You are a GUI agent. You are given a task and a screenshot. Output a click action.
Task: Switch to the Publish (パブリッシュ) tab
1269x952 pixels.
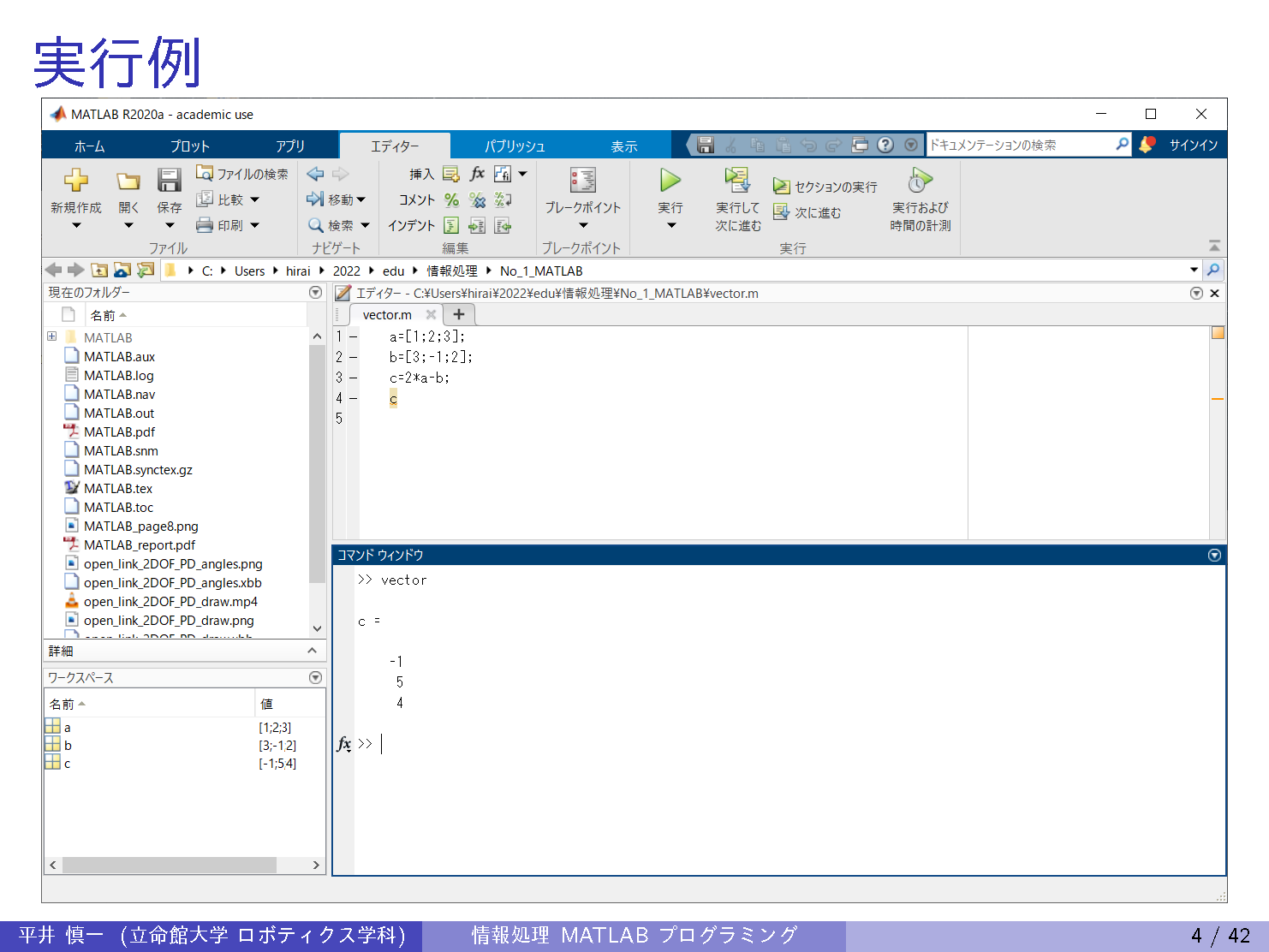pyautogui.click(x=515, y=146)
